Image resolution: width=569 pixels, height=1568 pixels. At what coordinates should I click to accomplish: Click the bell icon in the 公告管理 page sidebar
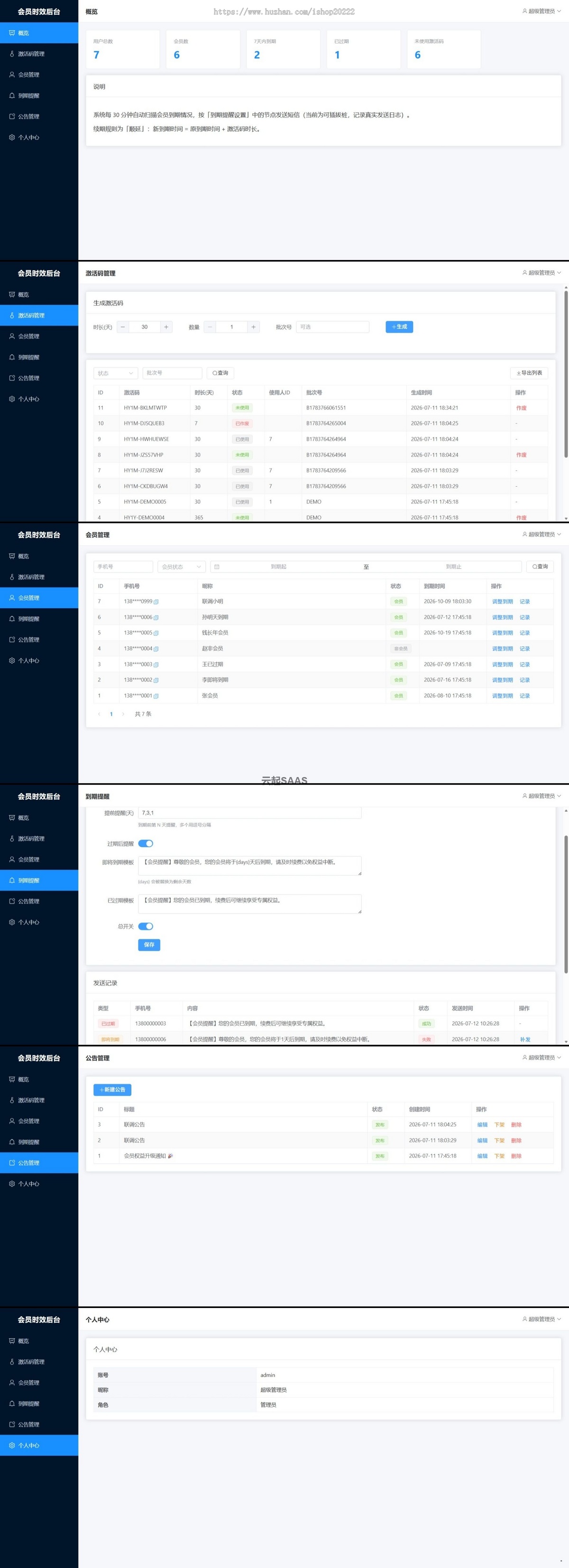tap(11, 1142)
